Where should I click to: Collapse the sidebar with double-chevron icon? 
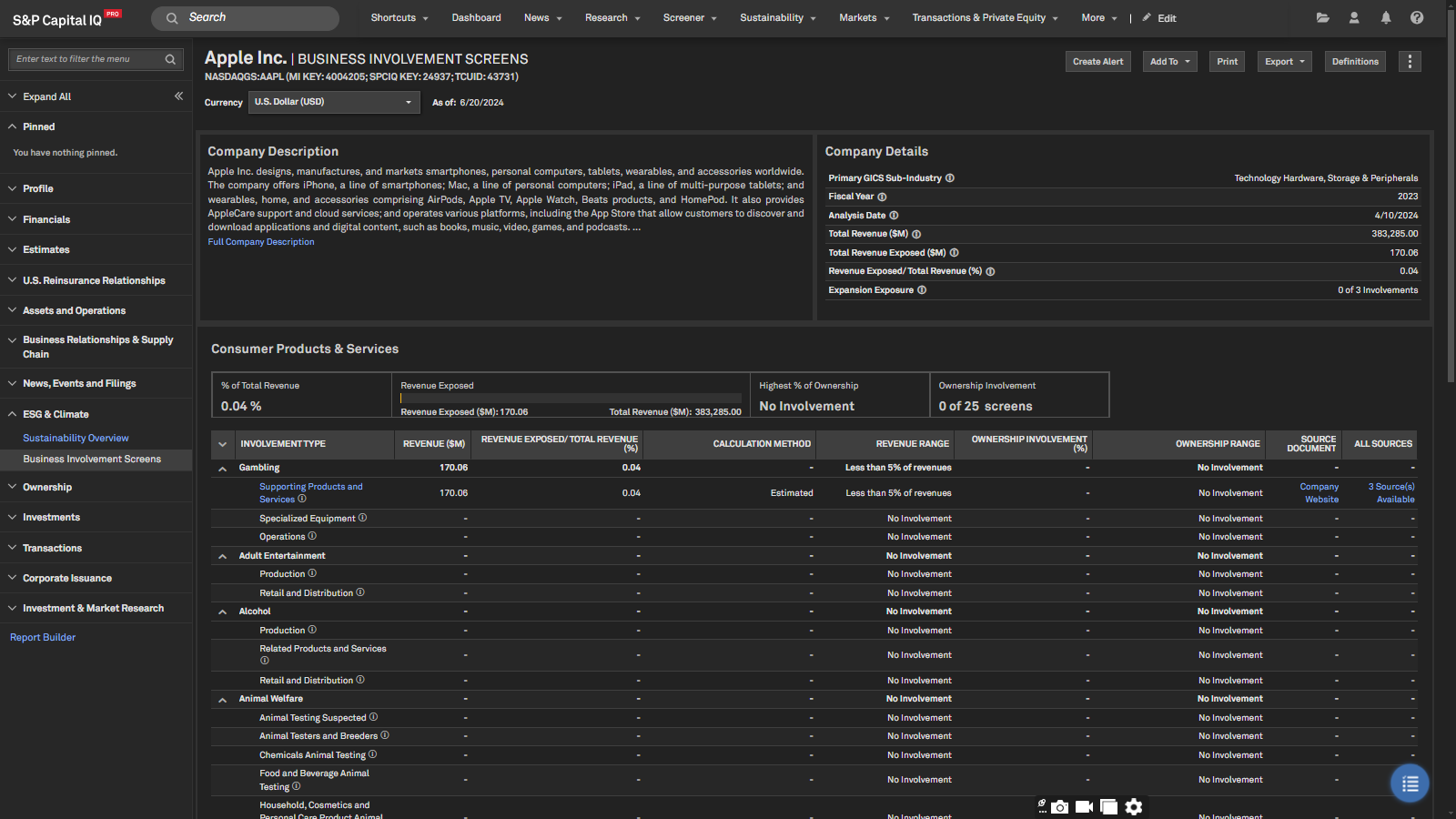point(178,96)
